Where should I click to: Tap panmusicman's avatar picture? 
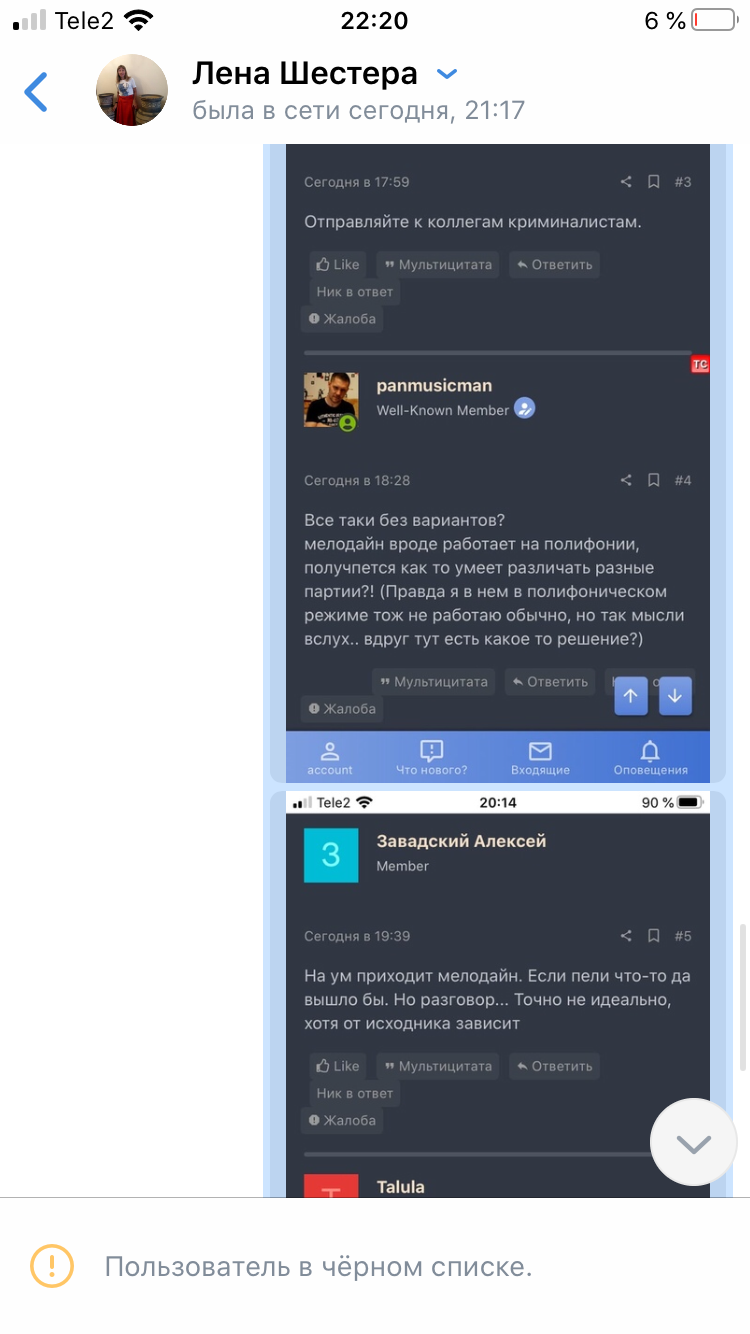[x=331, y=400]
